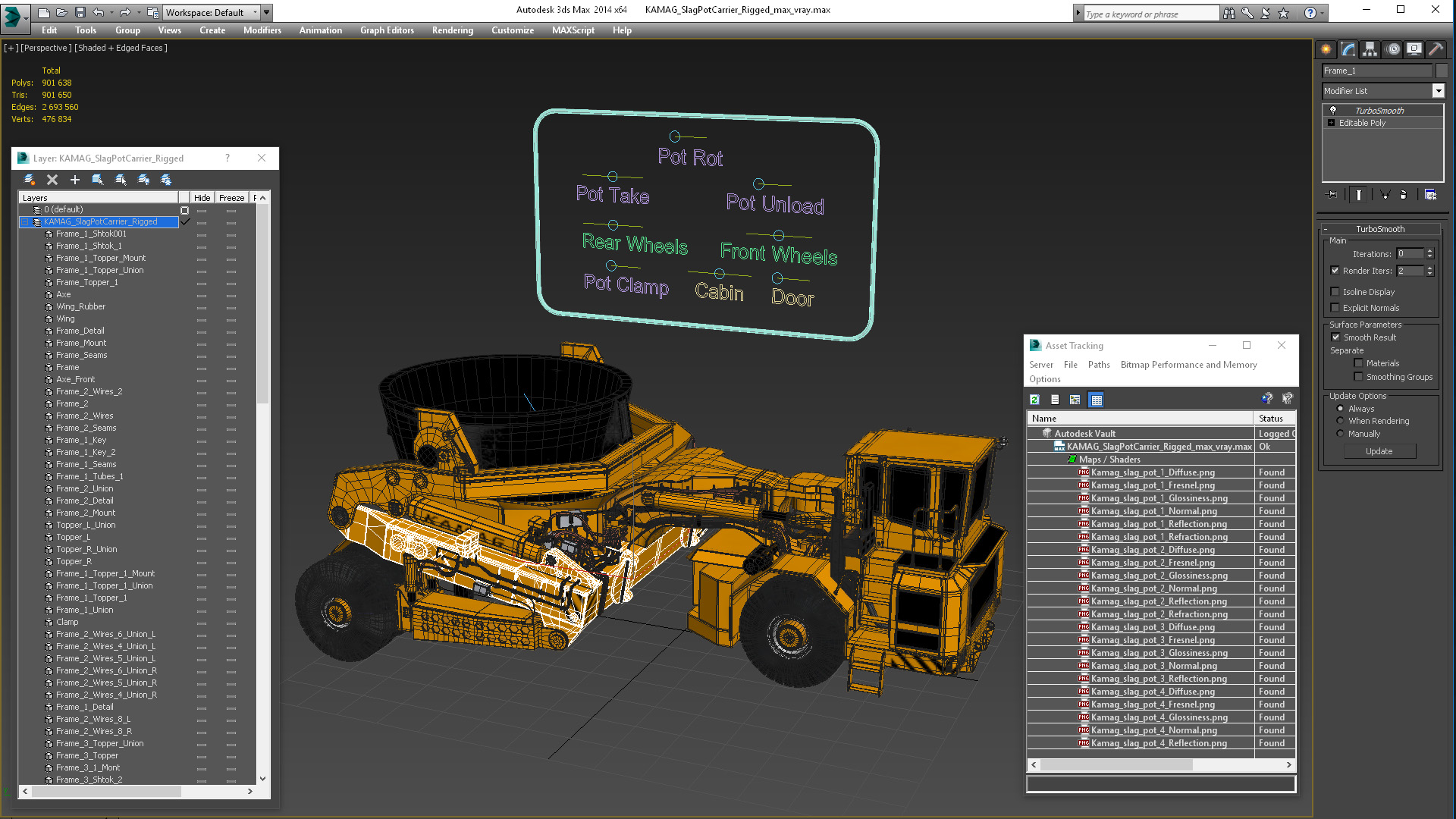The height and width of the screenshot is (819, 1456).
Task: Click Configure Modifier Sets icon
Action: click(x=1430, y=195)
